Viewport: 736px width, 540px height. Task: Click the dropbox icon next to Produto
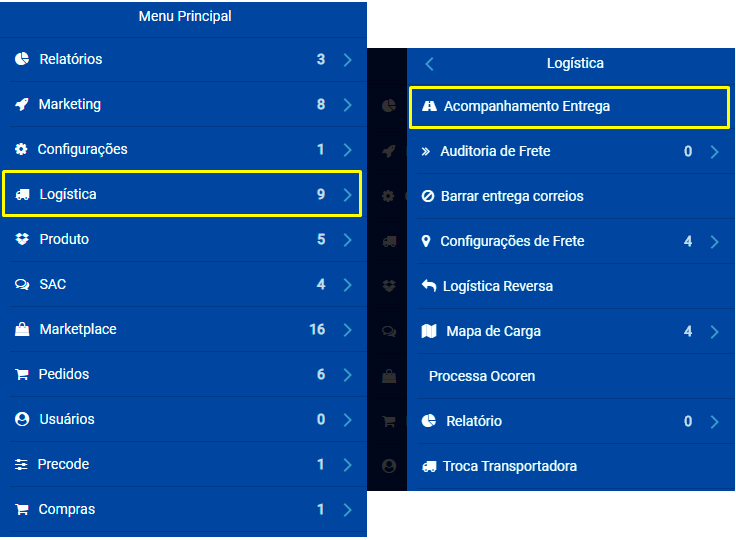(22, 239)
